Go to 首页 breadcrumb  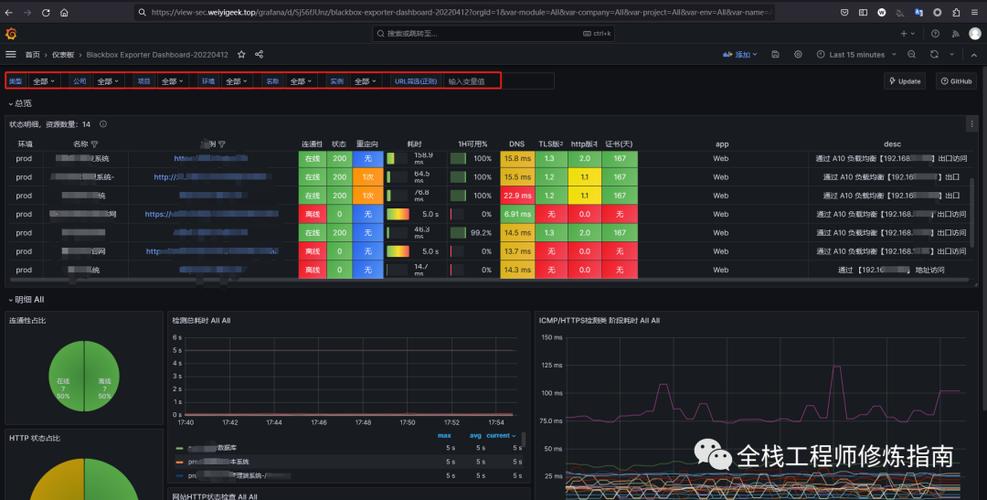coord(32,55)
